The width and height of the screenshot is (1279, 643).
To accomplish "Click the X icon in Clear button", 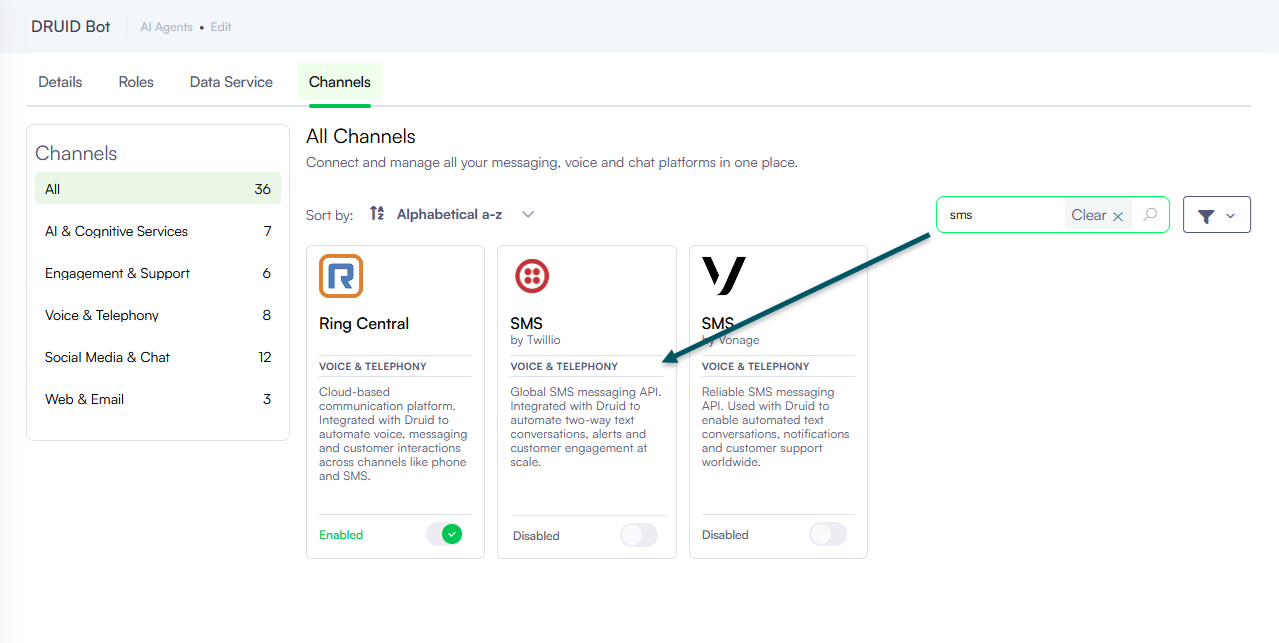I will click(x=1118, y=216).
